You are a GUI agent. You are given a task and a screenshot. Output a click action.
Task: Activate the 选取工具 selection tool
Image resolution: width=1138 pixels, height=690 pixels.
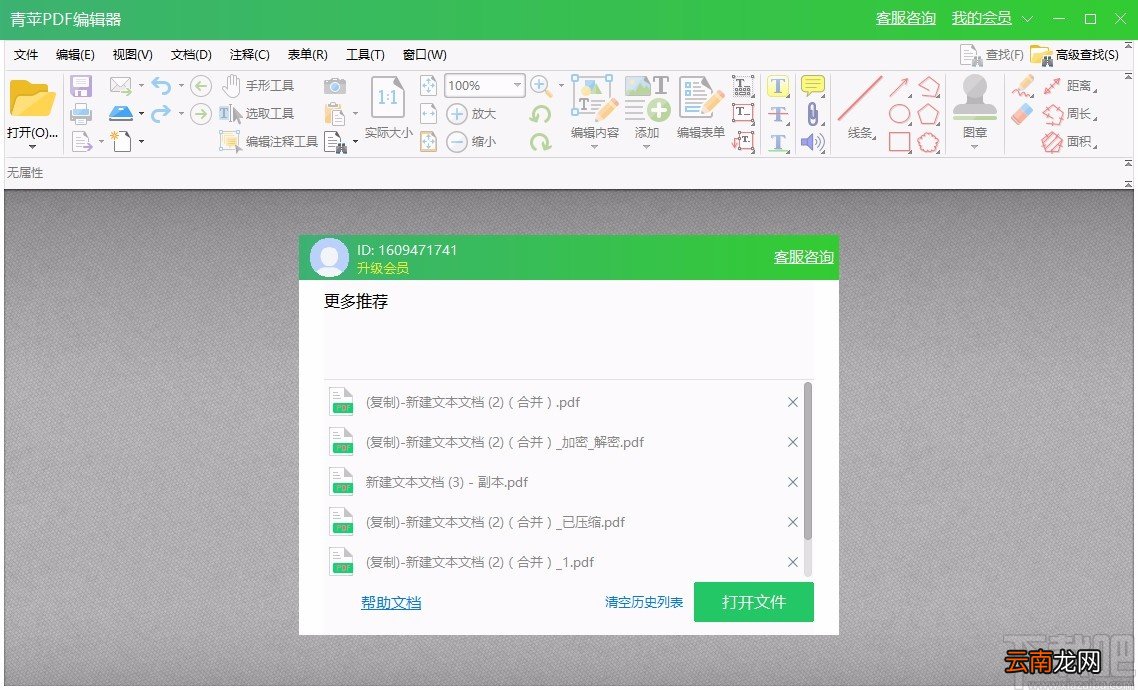pyautogui.click(x=256, y=114)
